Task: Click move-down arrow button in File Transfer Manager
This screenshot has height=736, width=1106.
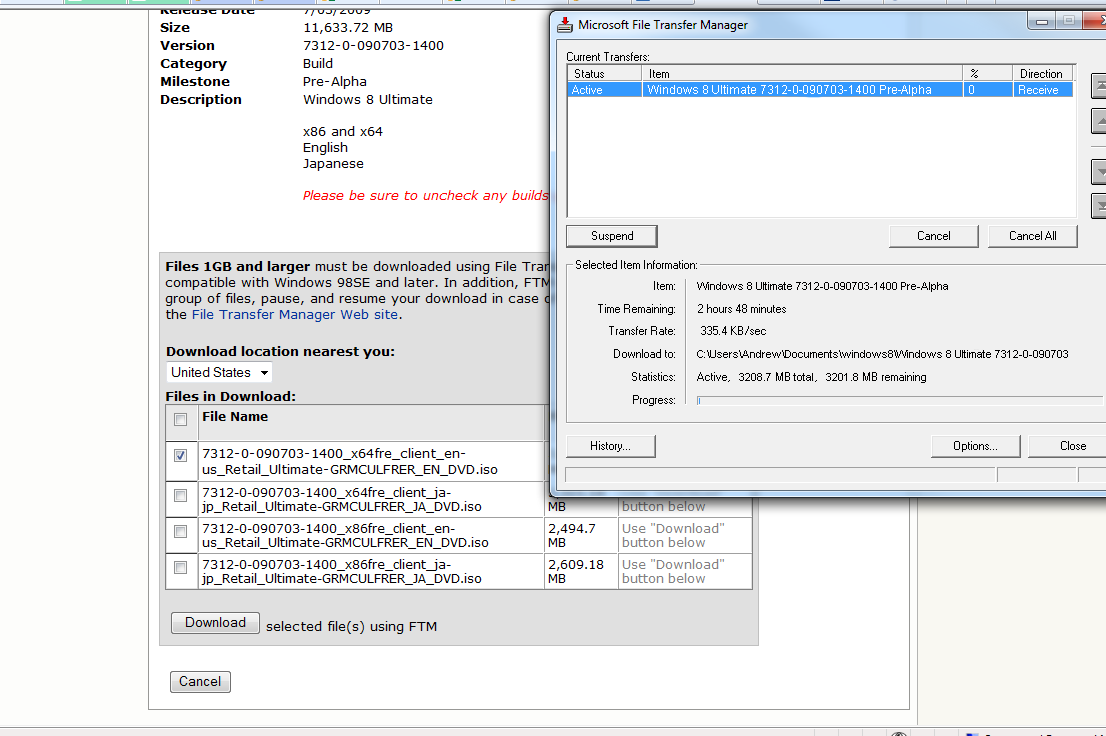Action: click(1099, 171)
